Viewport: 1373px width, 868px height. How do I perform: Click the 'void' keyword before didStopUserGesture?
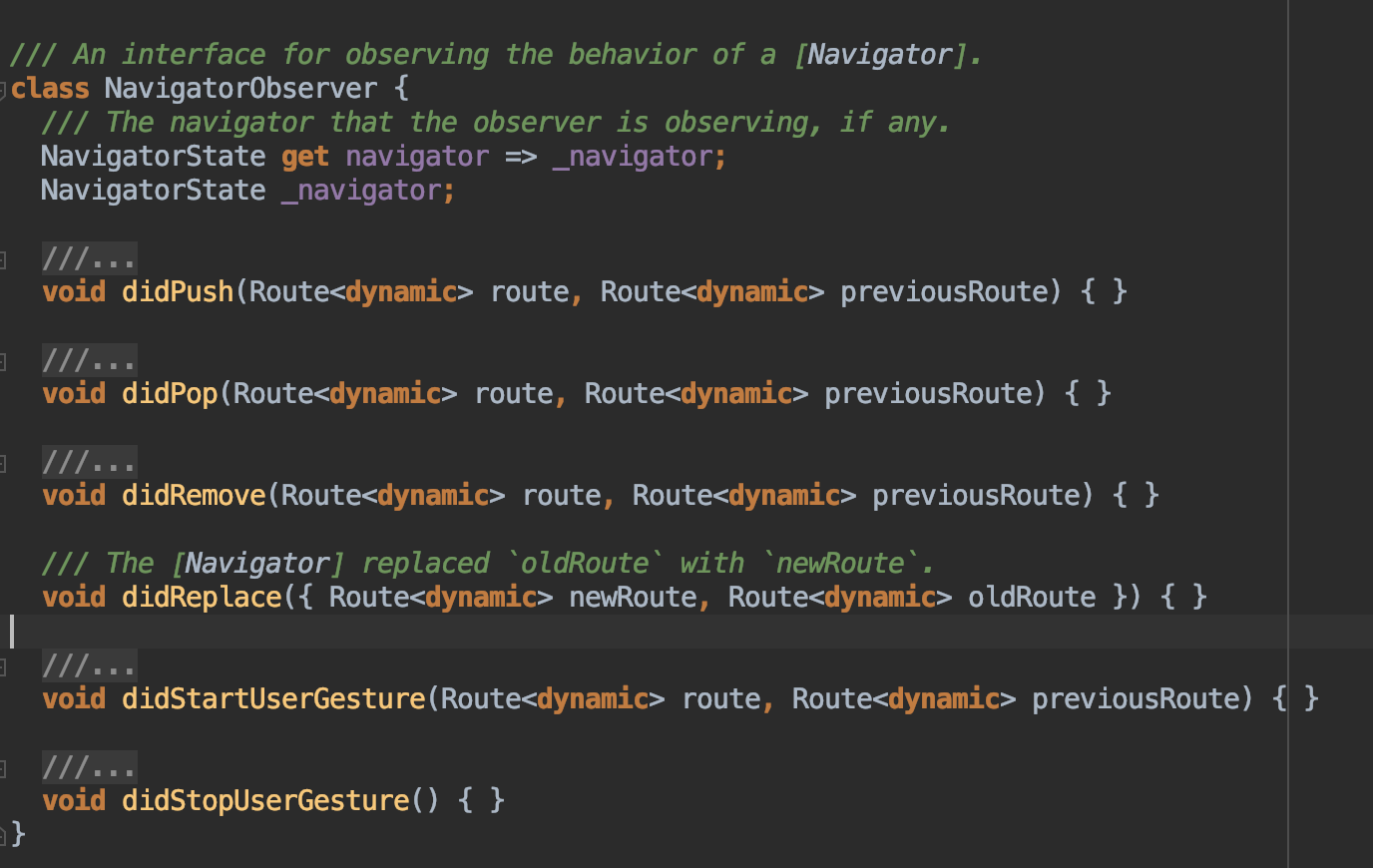(x=74, y=801)
